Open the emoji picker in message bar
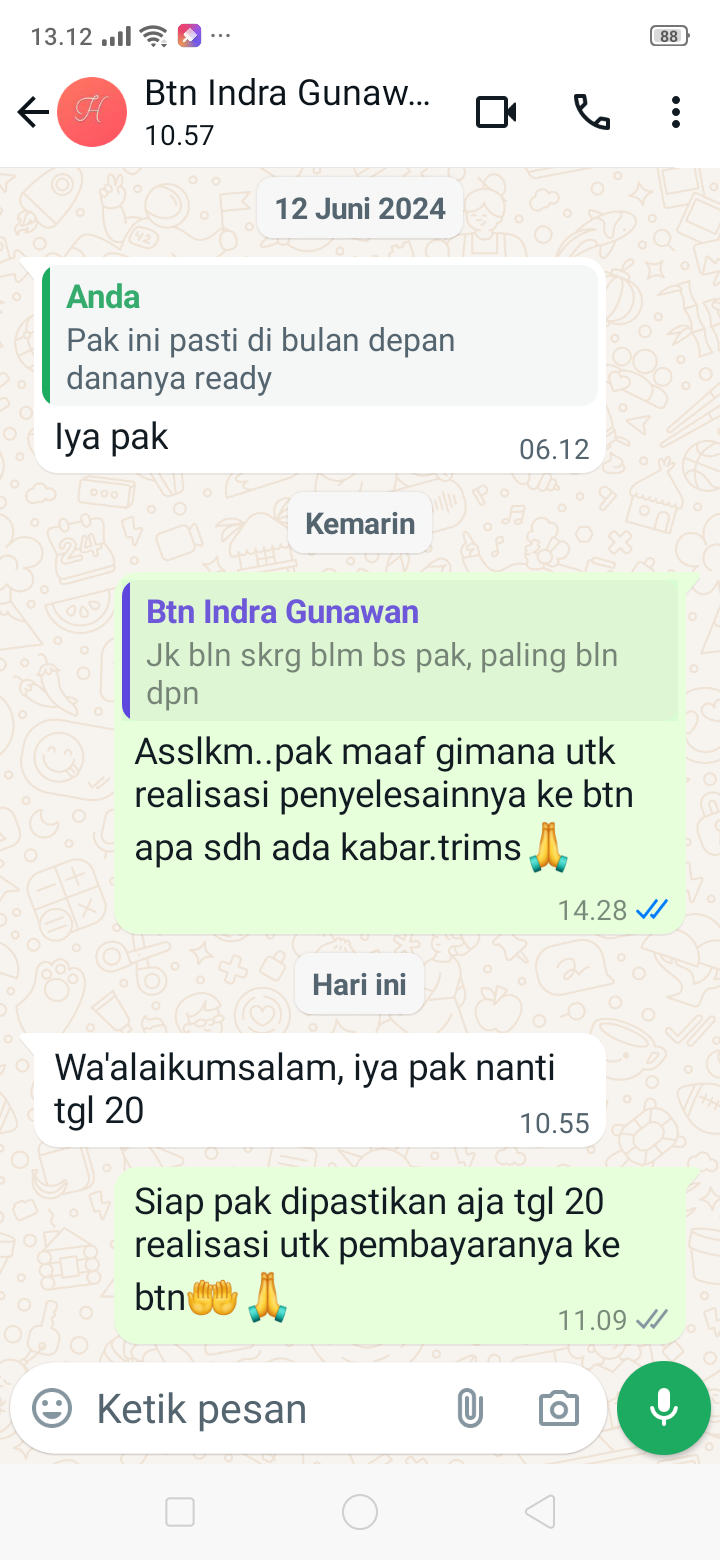 (52, 1409)
